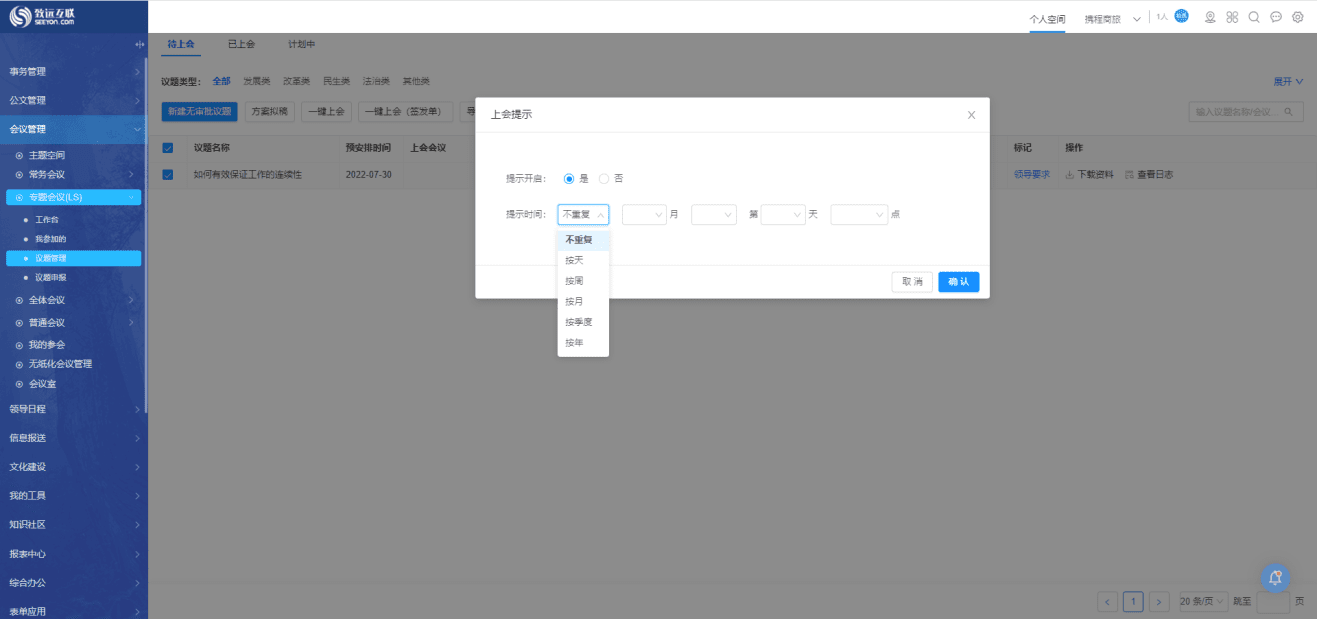Choose 不重复 from the dropdown list
Viewport: 1317px width, 619px height.
click(583, 239)
